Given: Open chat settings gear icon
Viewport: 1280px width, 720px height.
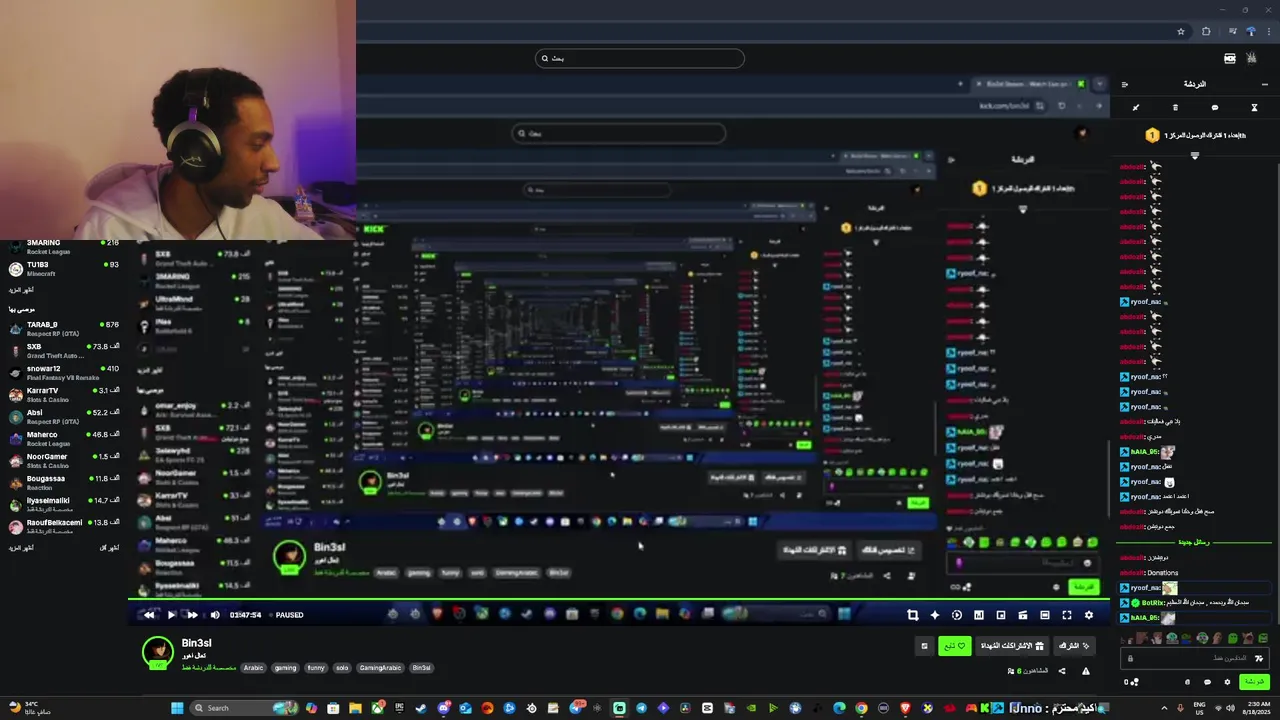Looking at the screenshot, I should (x=1228, y=682).
